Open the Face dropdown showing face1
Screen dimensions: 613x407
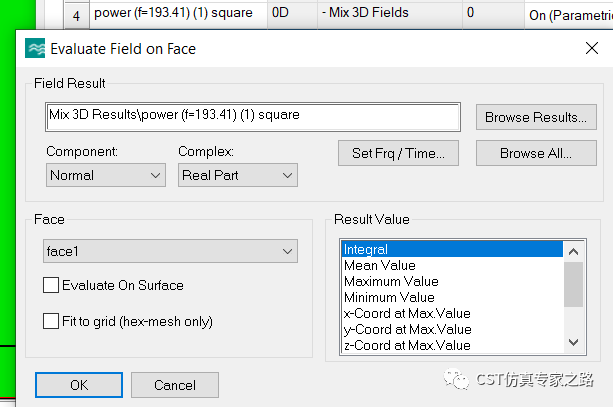coord(170,250)
